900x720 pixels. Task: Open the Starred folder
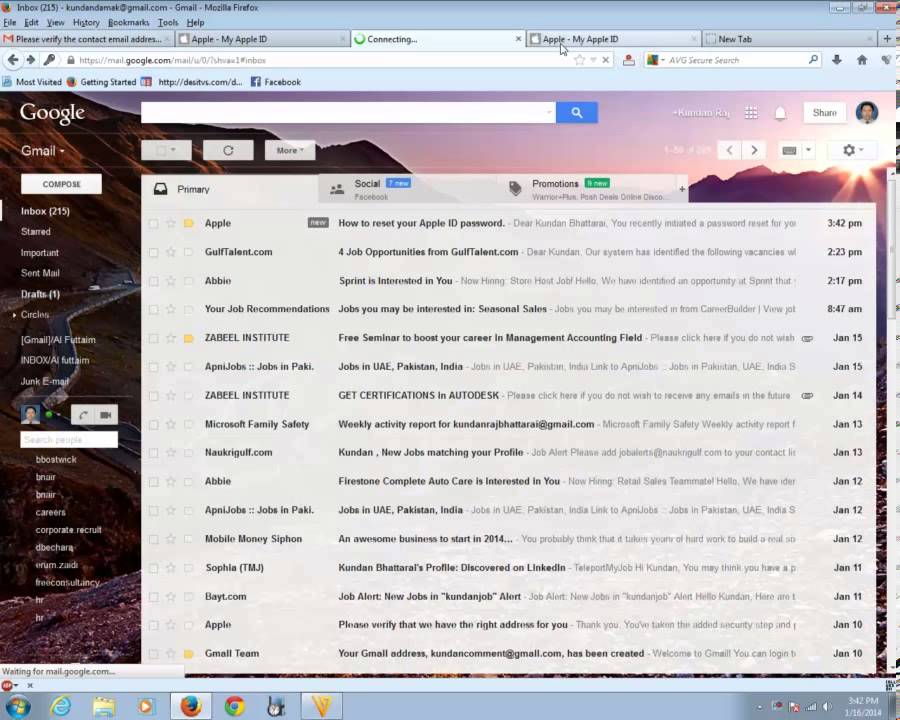tap(36, 231)
